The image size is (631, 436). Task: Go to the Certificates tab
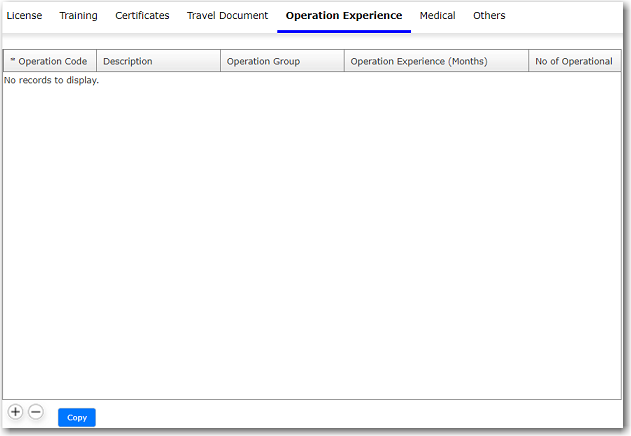pyautogui.click(x=142, y=16)
